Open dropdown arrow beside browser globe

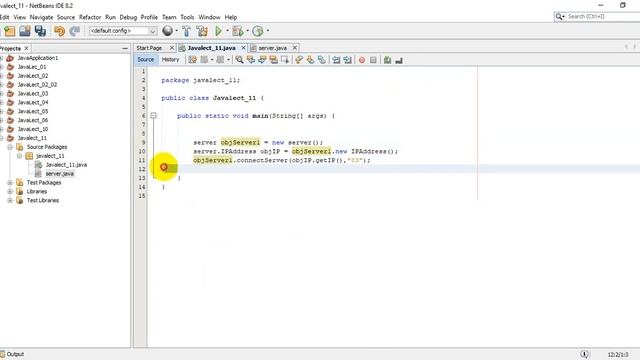(176, 31)
